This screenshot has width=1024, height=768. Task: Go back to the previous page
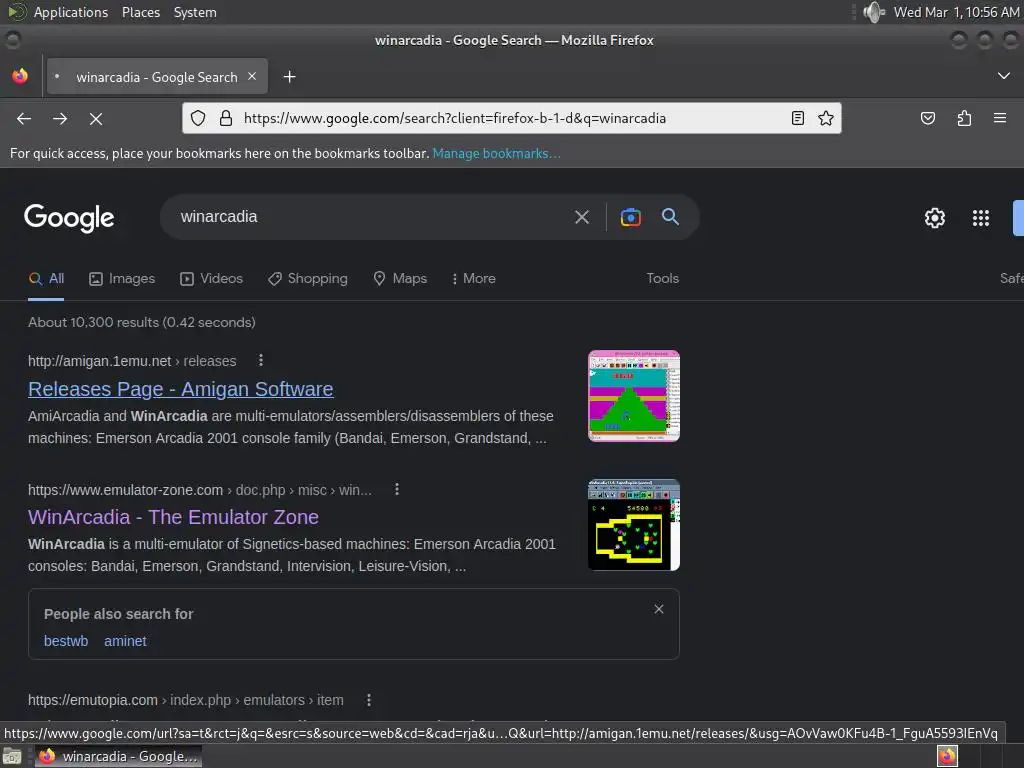pyautogui.click(x=24, y=118)
